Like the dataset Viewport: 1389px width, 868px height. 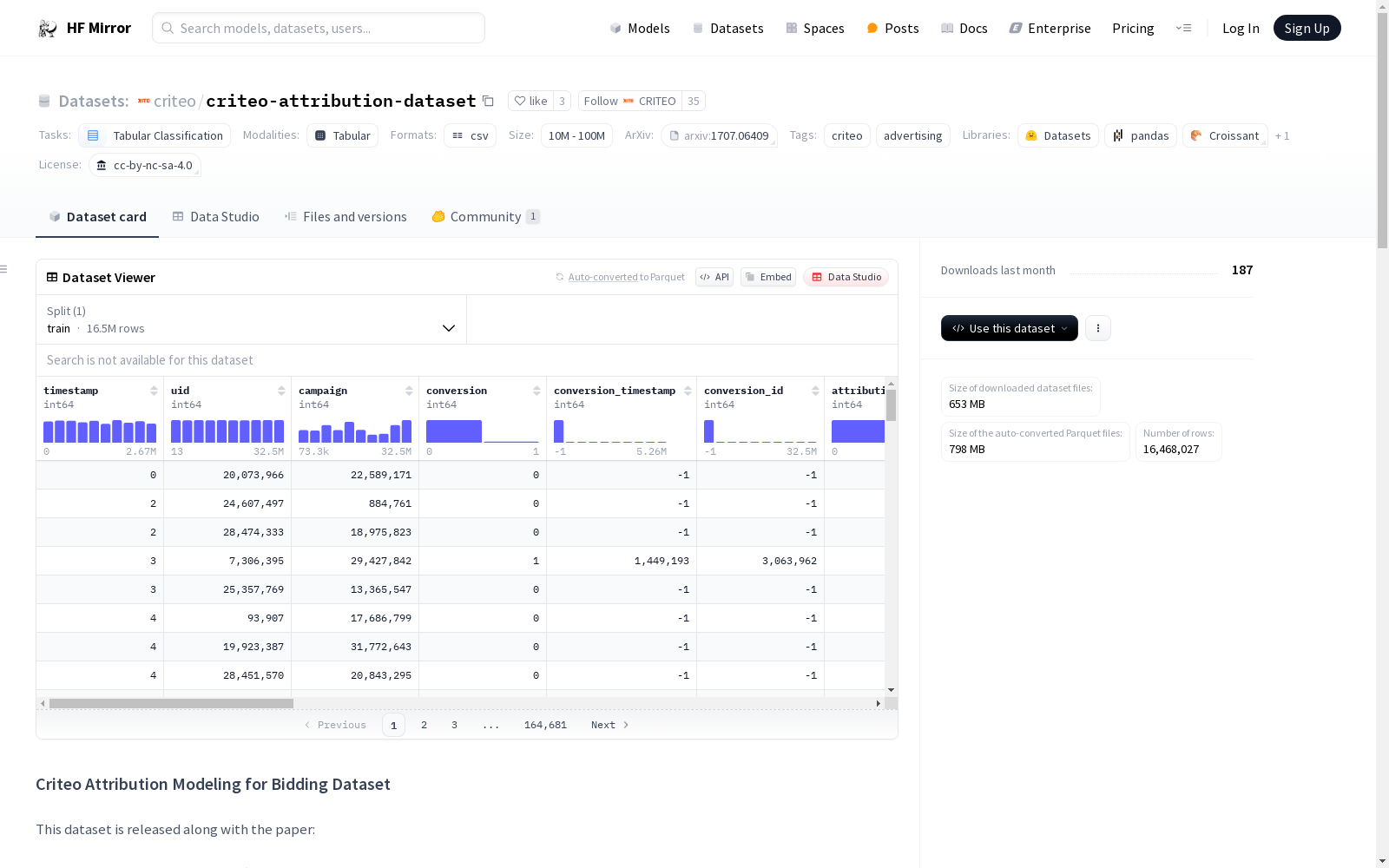pos(530,102)
